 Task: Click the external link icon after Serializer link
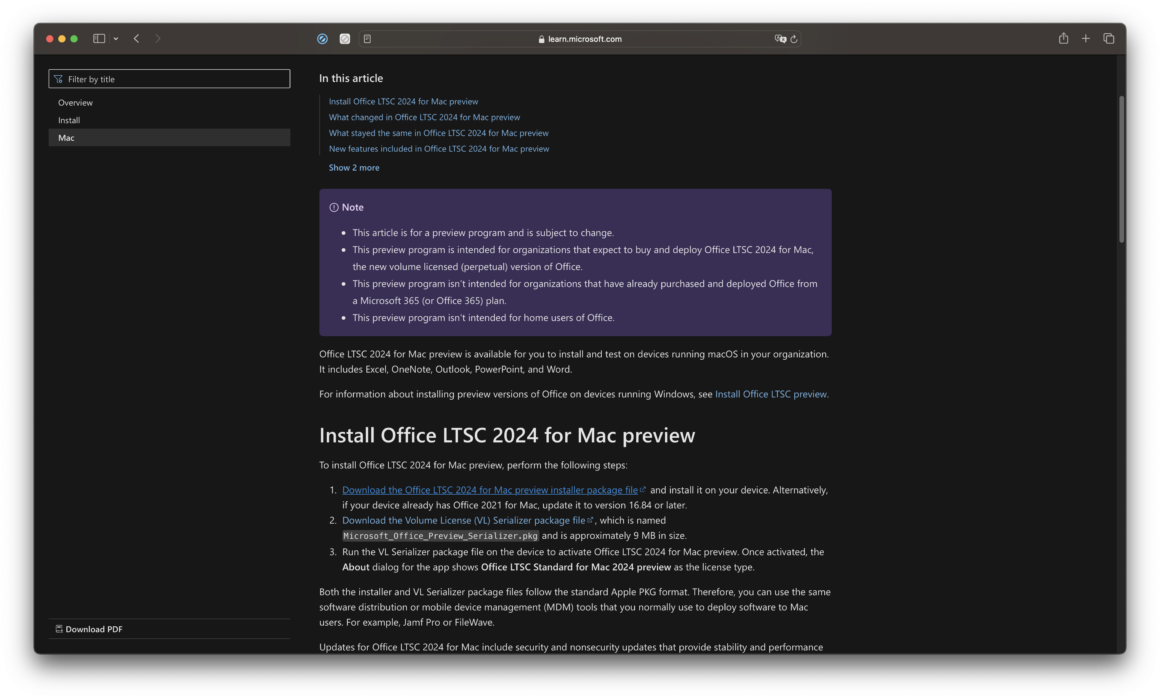[590, 519]
